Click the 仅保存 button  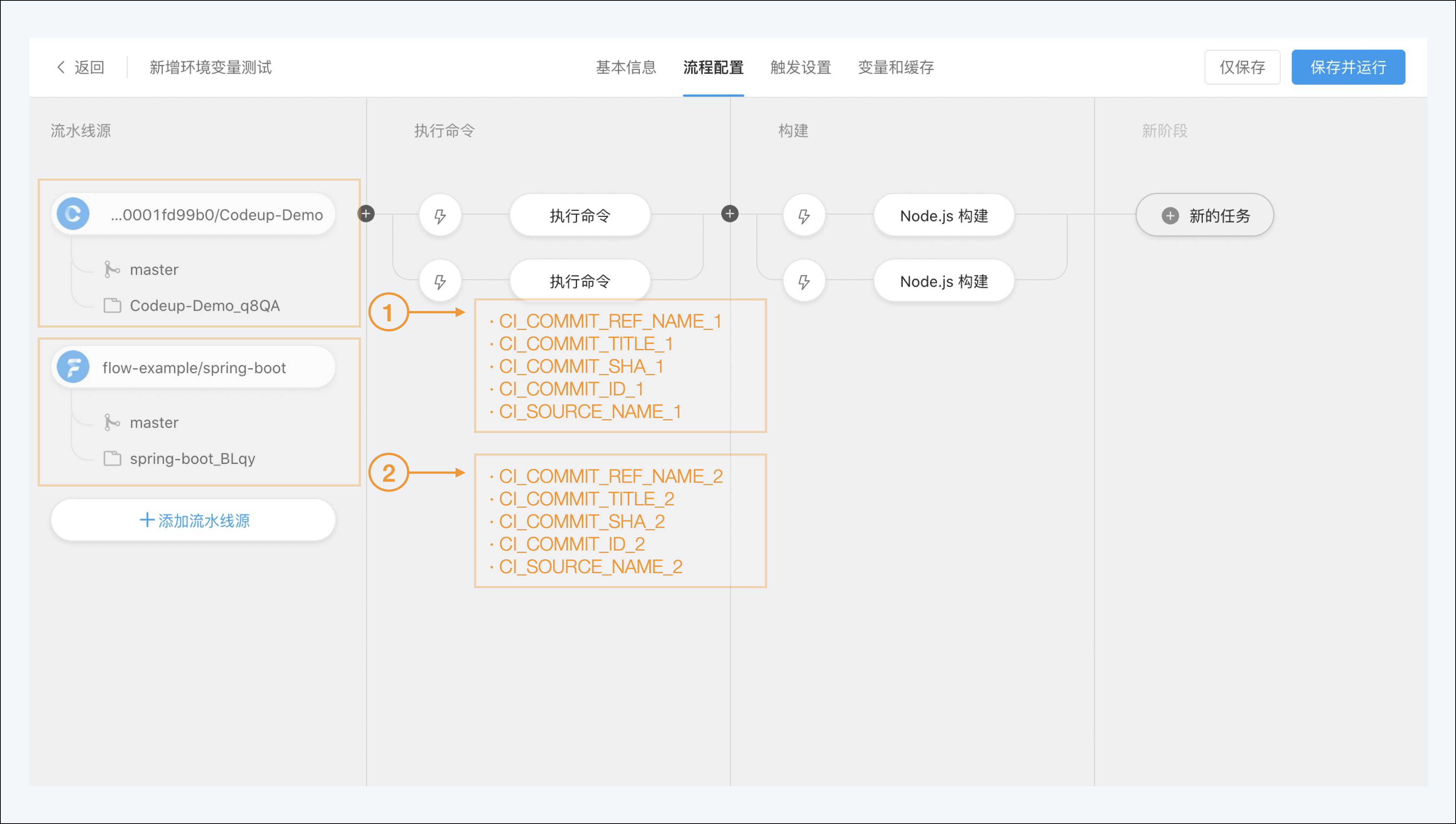1242,67
